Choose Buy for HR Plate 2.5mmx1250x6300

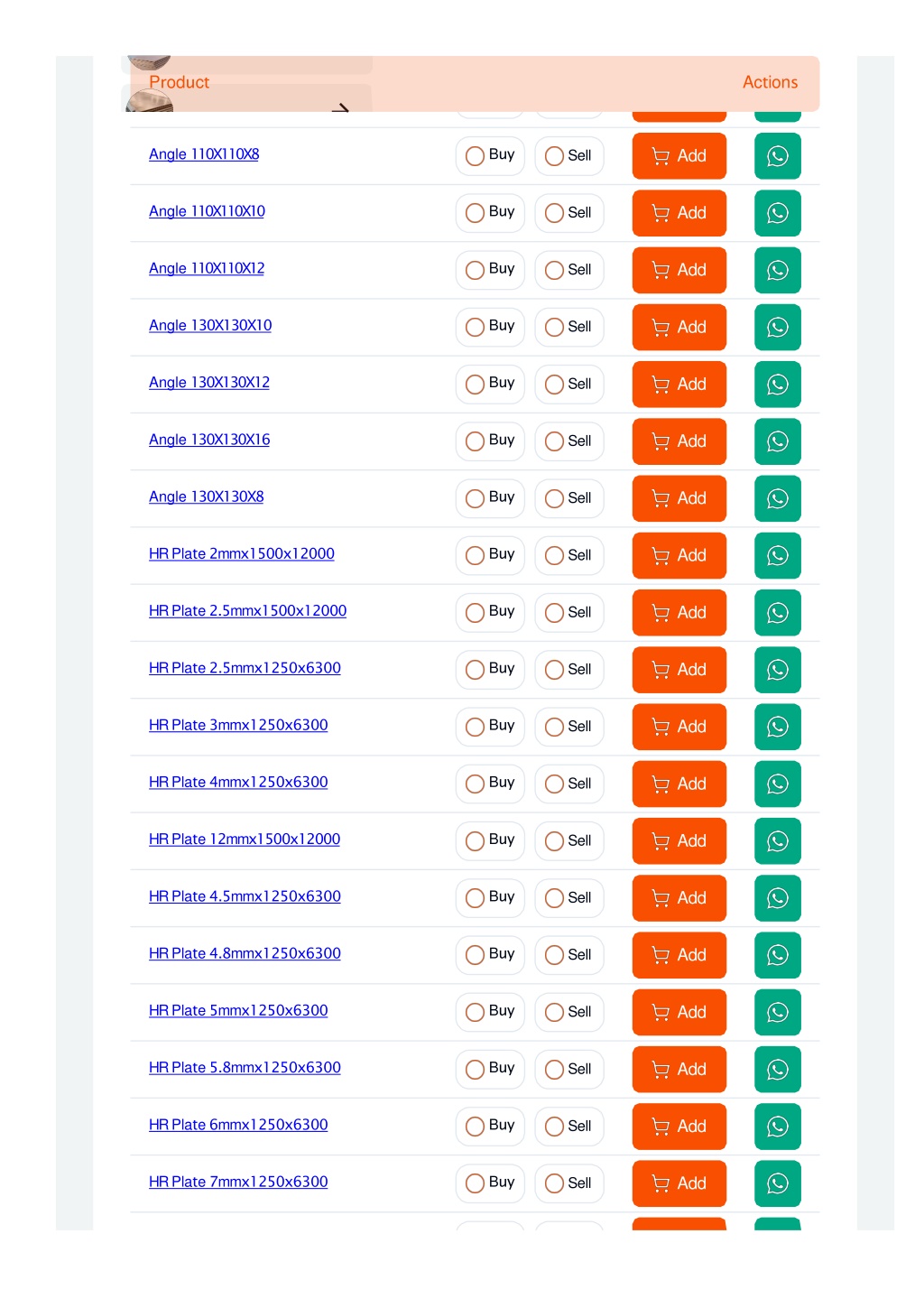pos(490,669)
